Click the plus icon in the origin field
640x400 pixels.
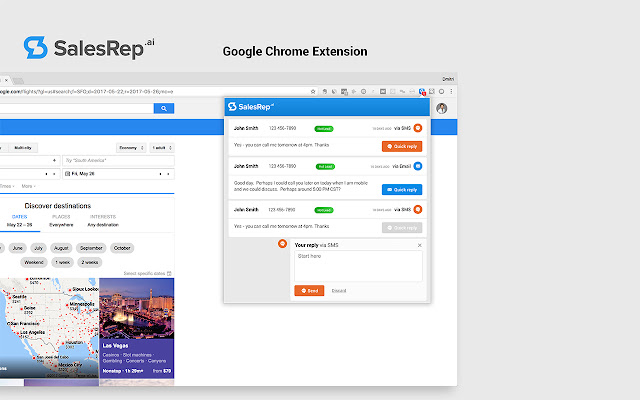pos(54,160)
